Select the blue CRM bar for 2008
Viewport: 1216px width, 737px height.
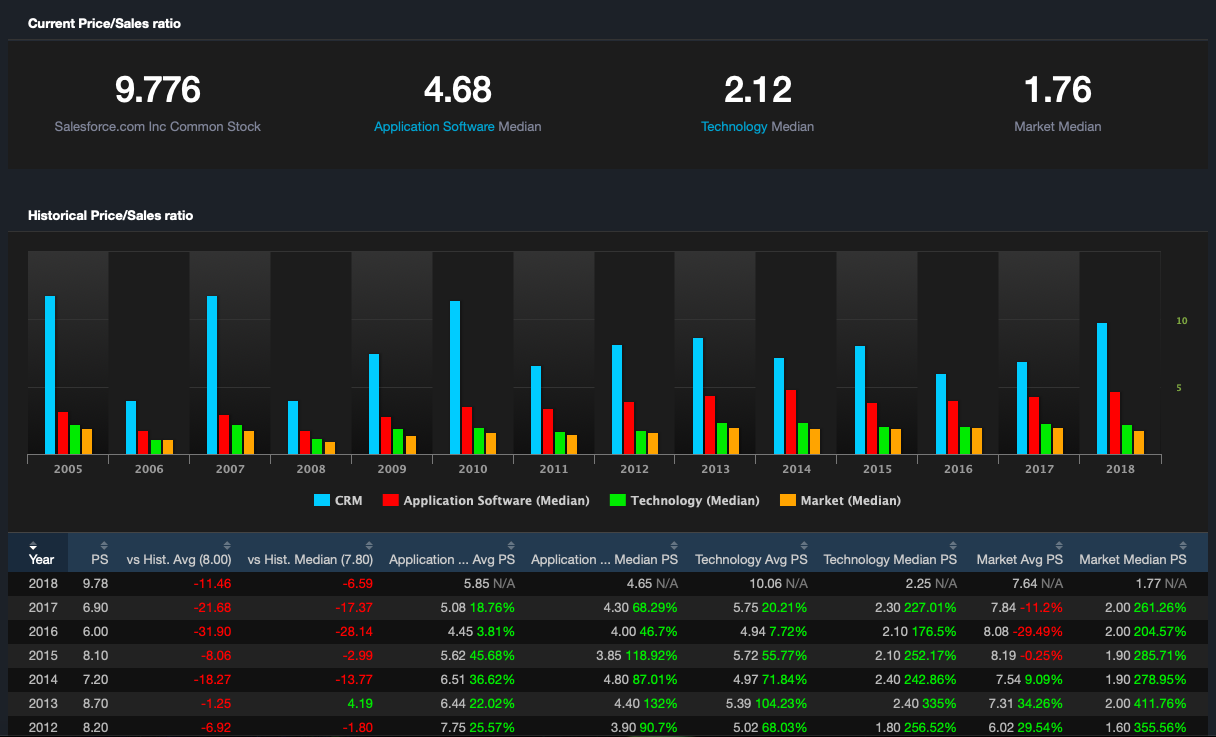293,428
